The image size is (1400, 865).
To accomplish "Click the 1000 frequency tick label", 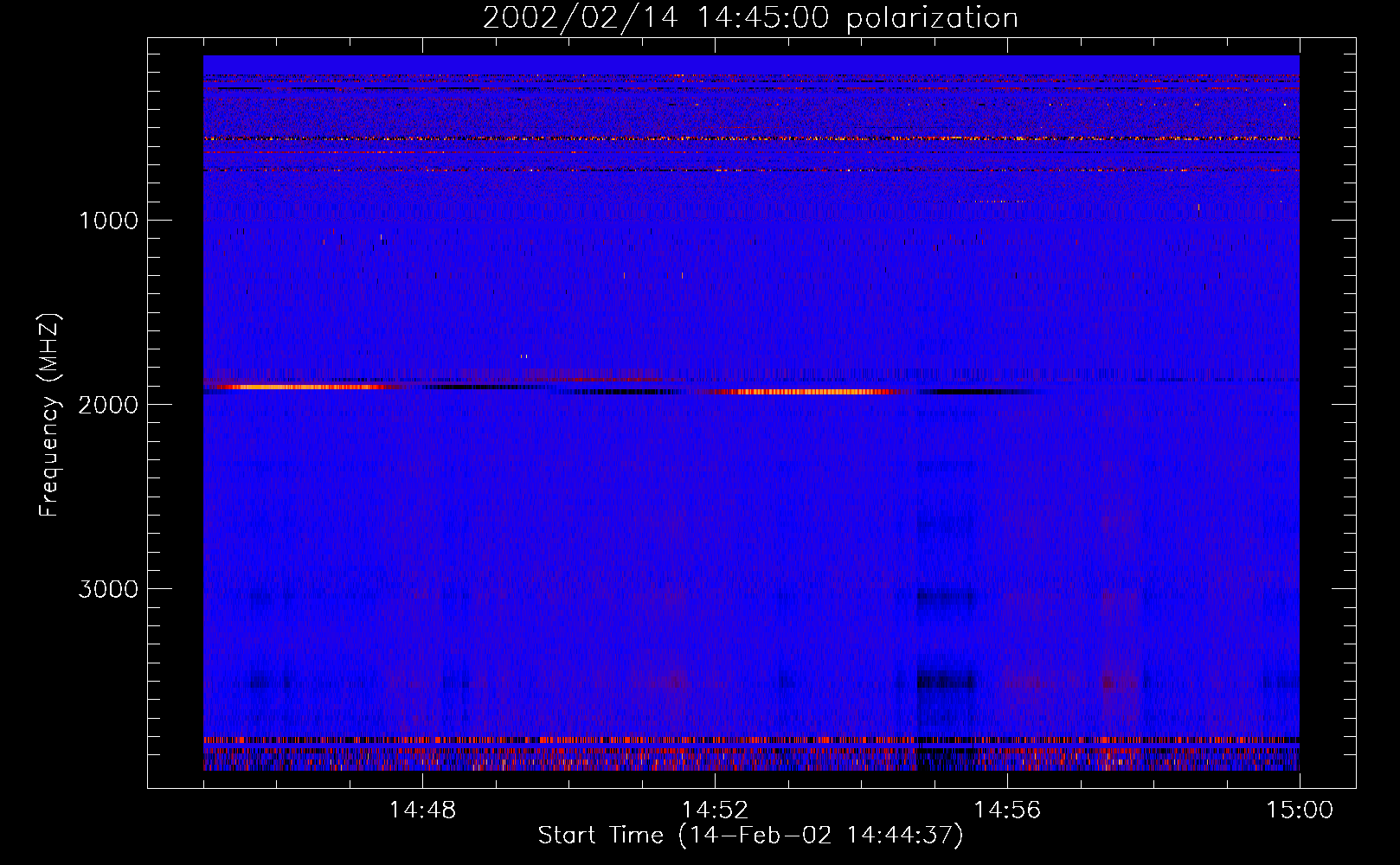I will point(108,221).
